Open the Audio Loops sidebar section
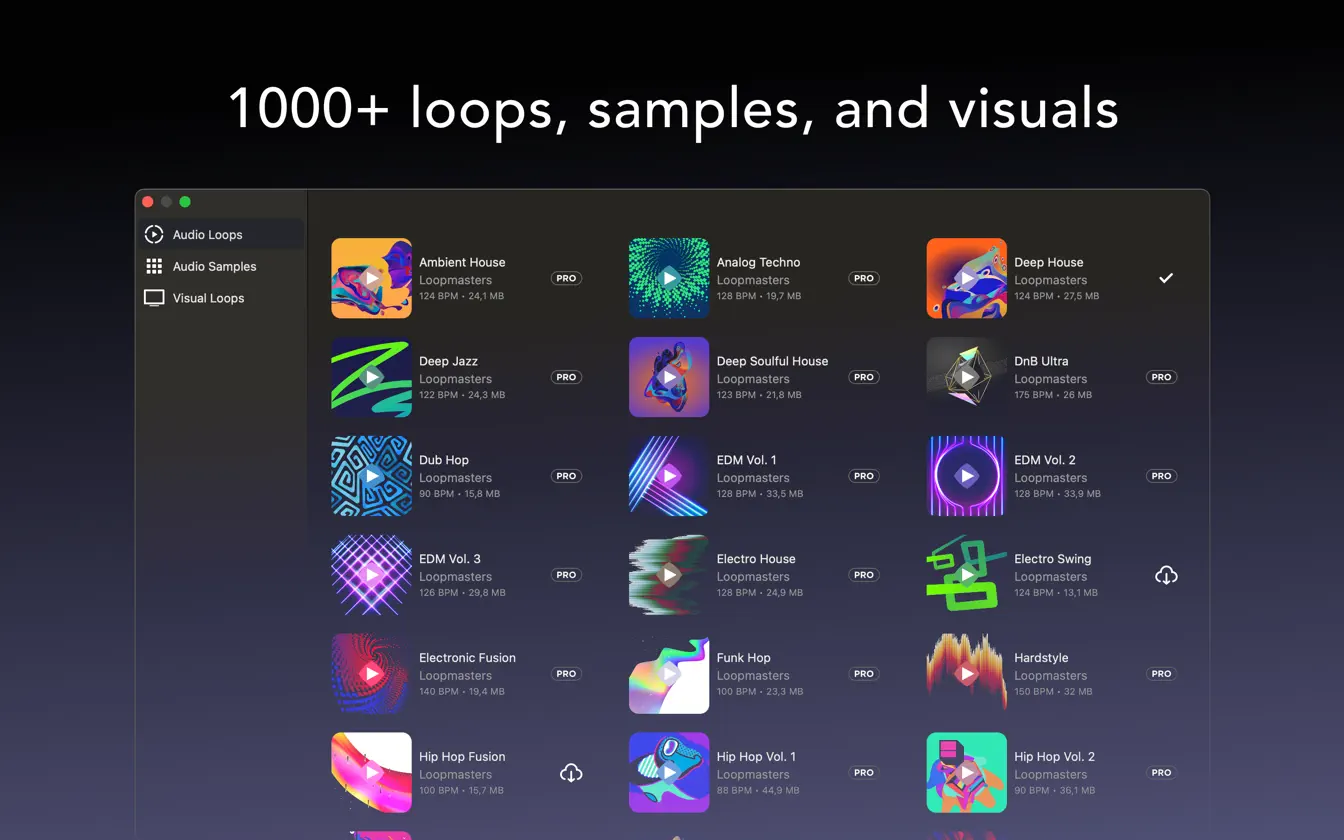Screen dimensions: 1344x840 221,235
